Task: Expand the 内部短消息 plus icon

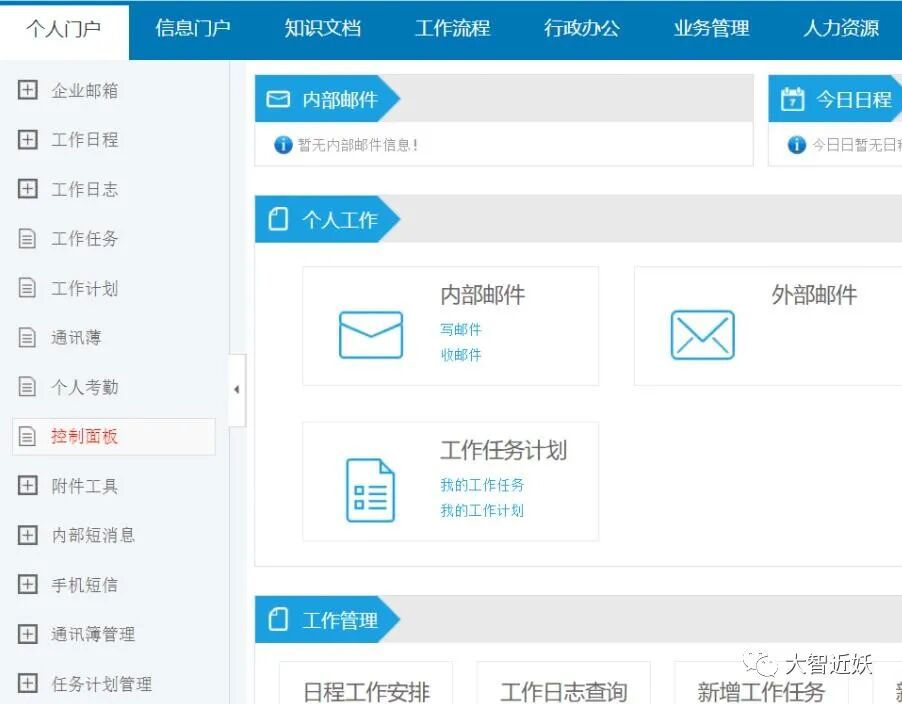Action: click(x=28, y=535)
